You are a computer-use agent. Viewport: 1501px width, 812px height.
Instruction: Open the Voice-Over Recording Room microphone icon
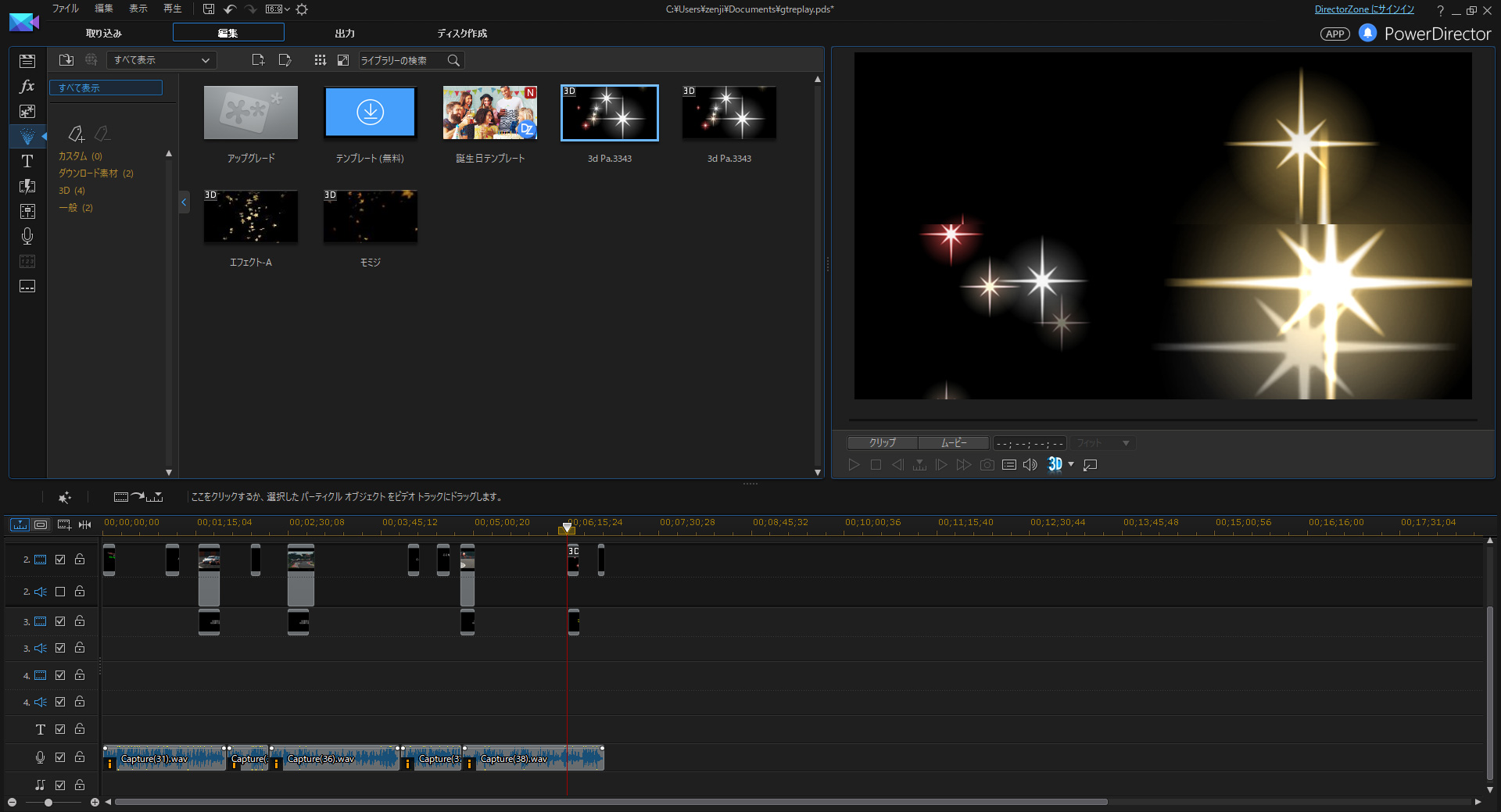click(27, 236)
